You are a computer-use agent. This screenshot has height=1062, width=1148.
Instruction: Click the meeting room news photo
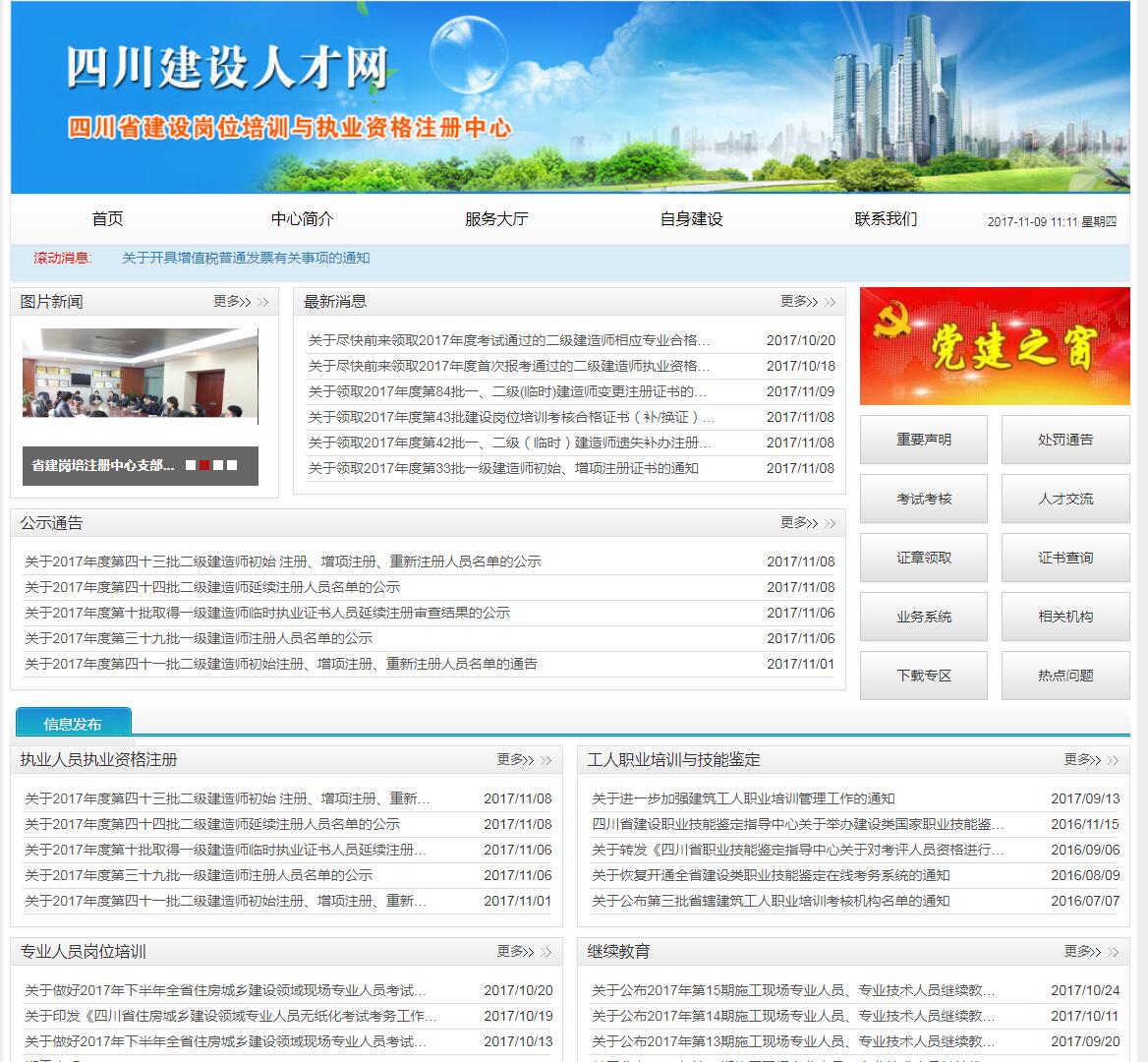point(141,376)
